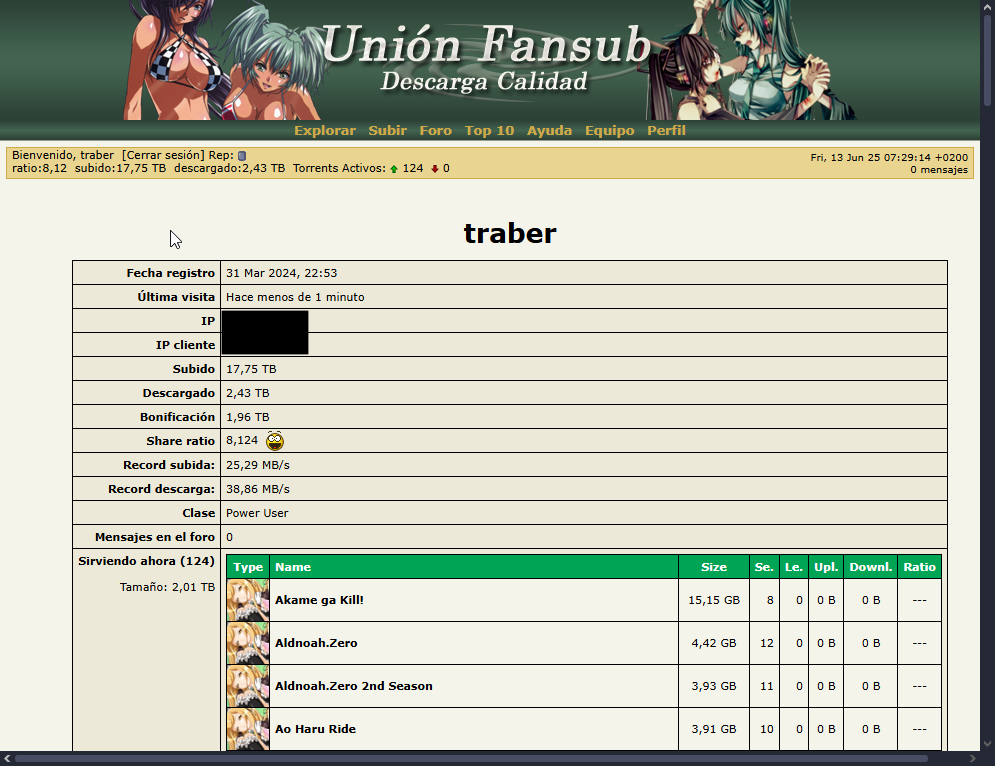The width and height of the screenshot is (995, 766).
Task: Click the Tamaño: 2,01 TB text
Action: coord(168,587)
